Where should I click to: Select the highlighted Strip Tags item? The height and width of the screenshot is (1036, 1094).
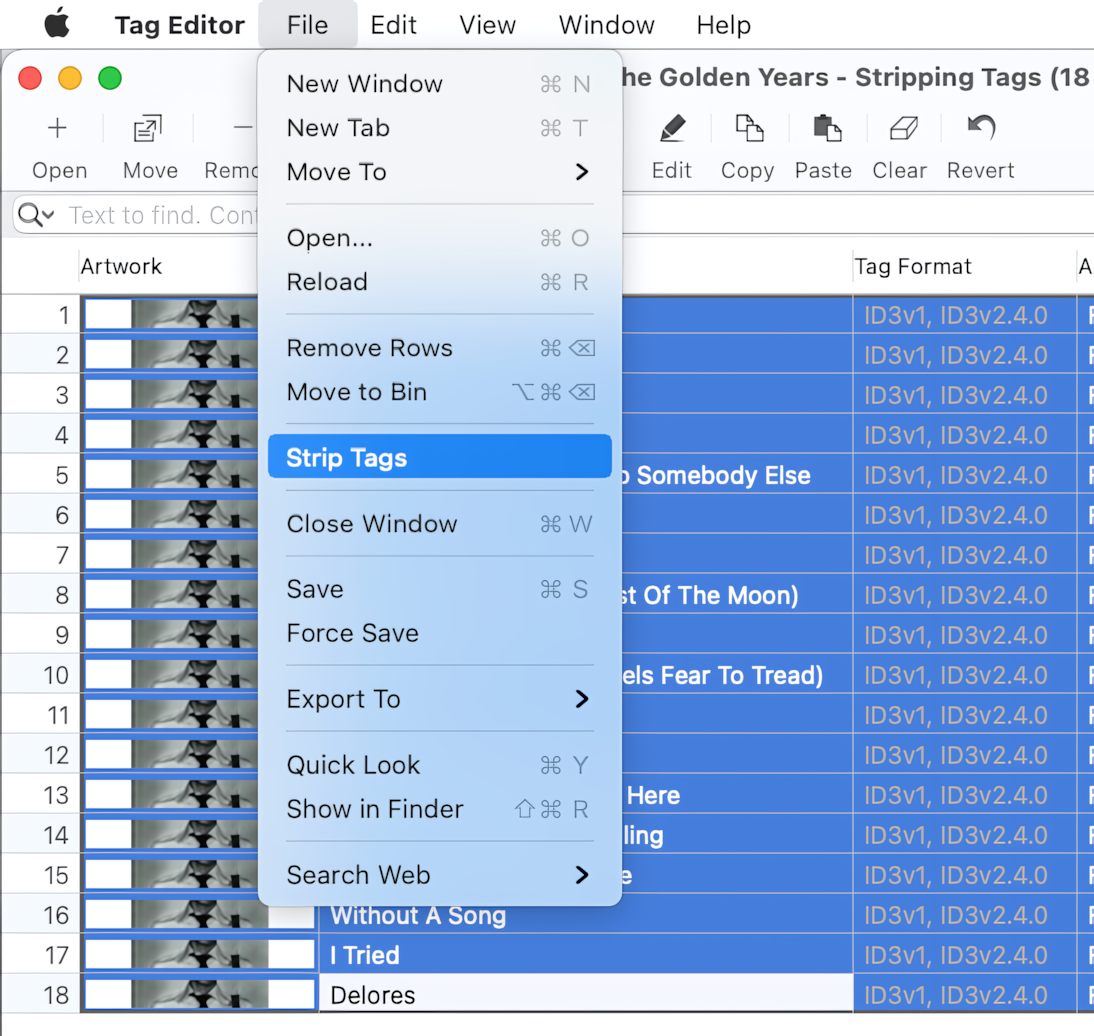[440, 457]
